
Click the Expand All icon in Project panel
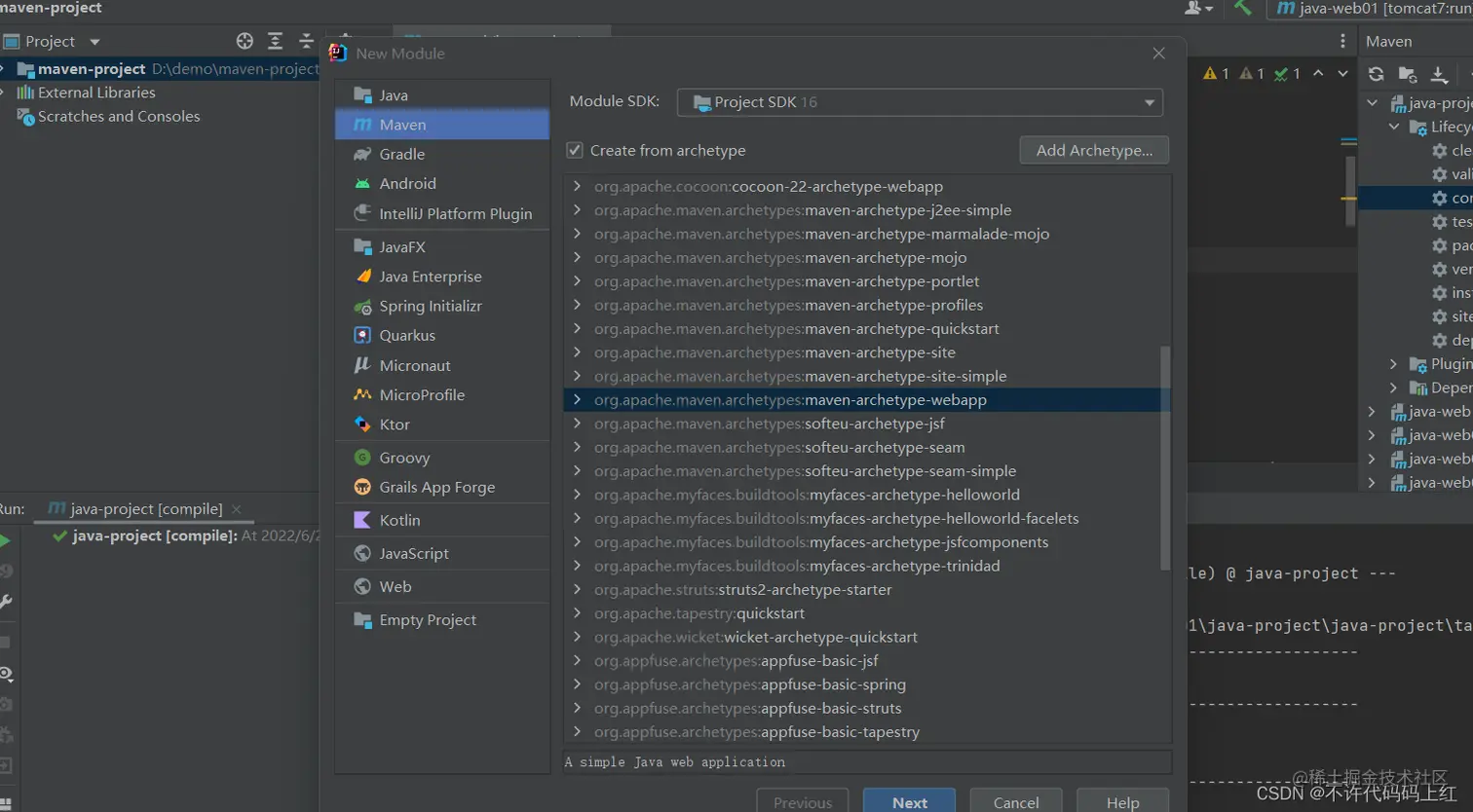tap(276, 41)
